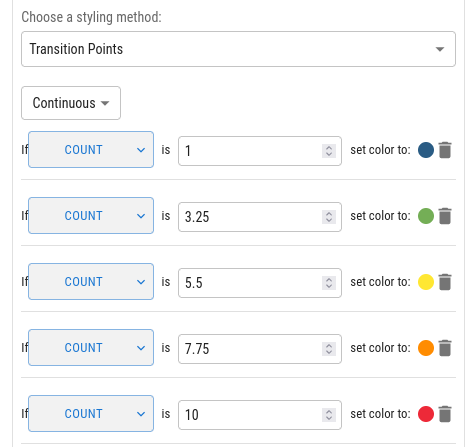Viewport: 468px width, 447px height.
Task: Click the spinner arrows on the 10 field
Action: coord(329,415)
